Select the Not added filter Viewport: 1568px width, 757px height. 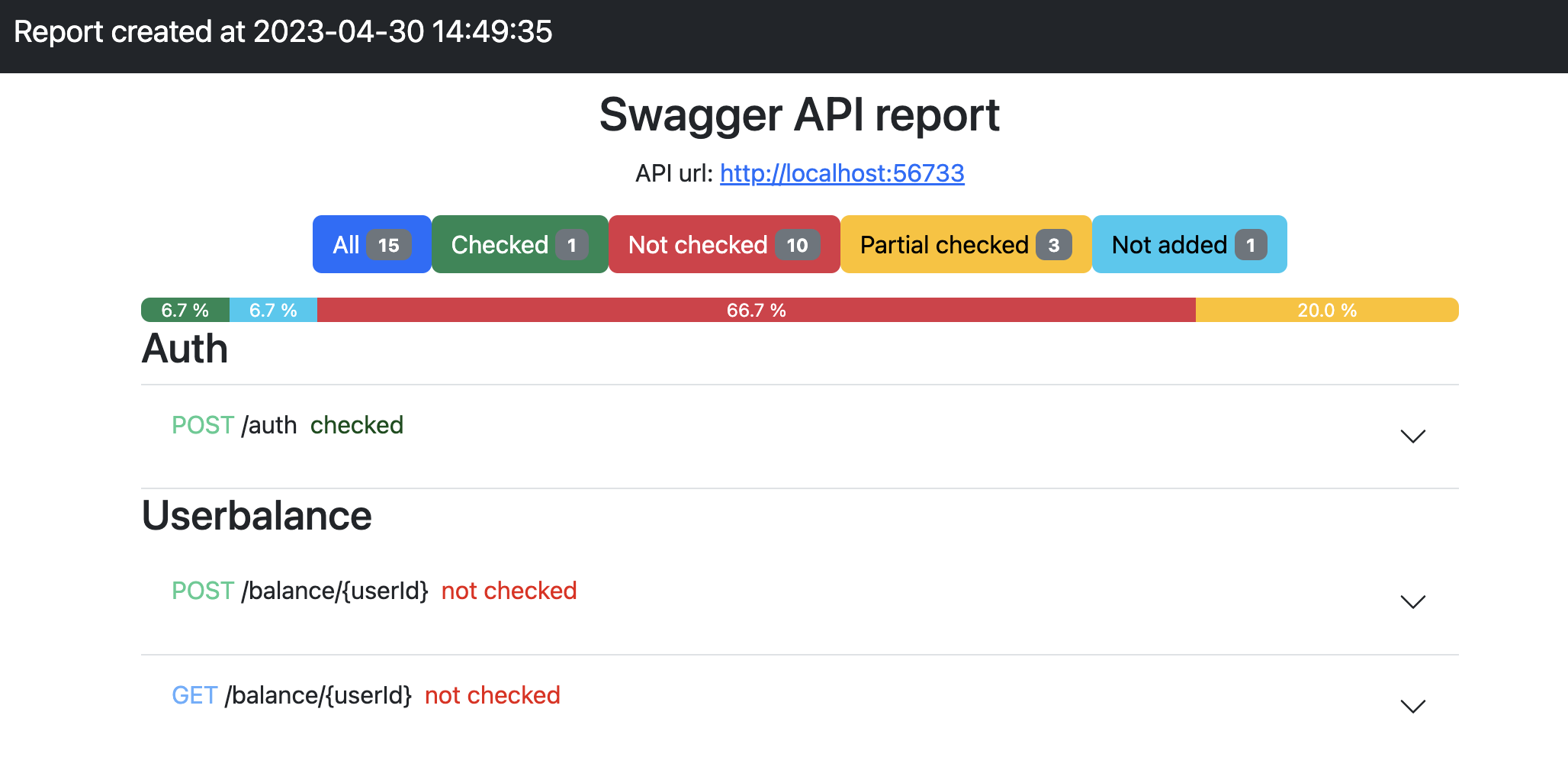pos(1189,245)
